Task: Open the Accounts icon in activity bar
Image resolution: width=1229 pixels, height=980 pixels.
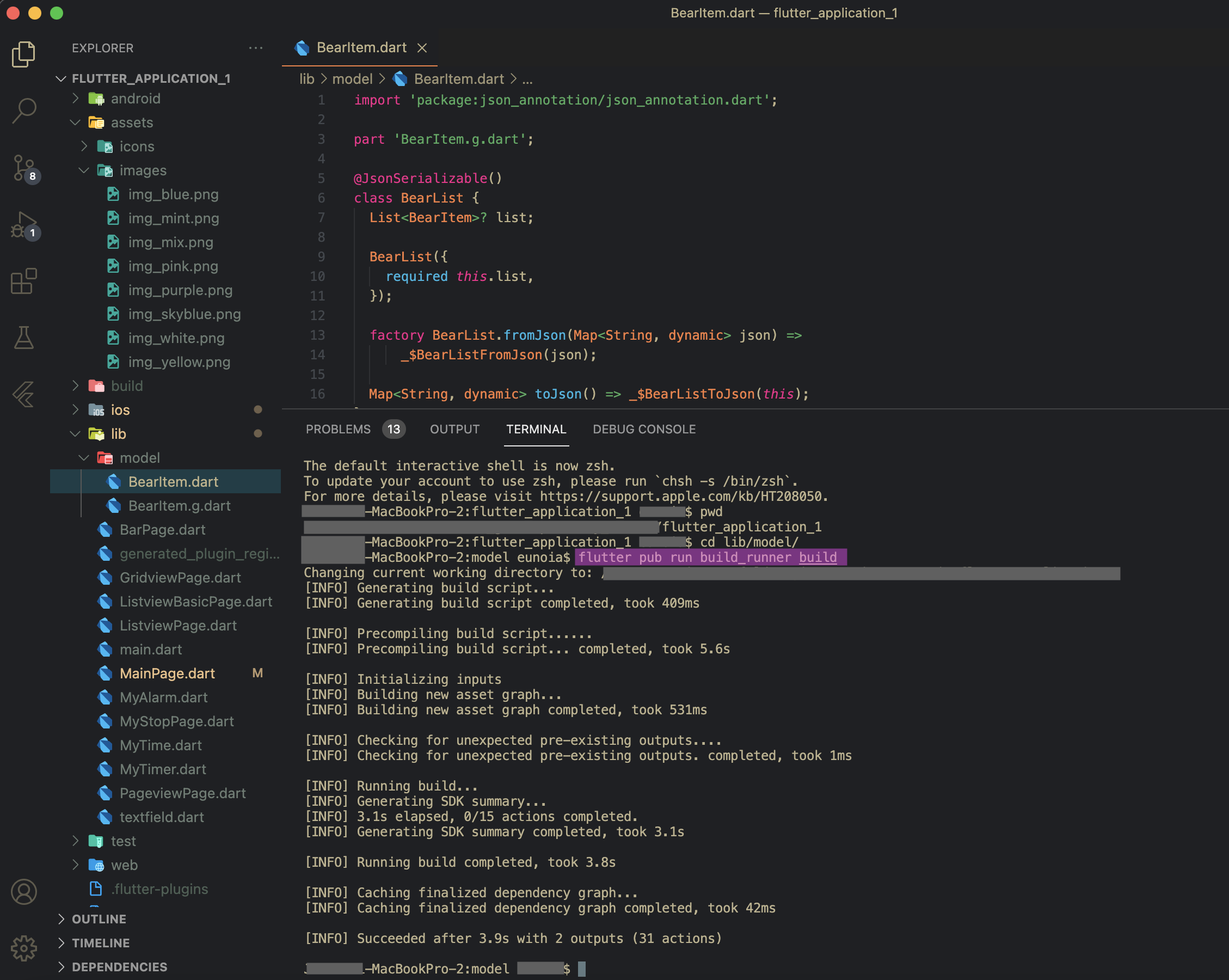Action: [24, 892]
